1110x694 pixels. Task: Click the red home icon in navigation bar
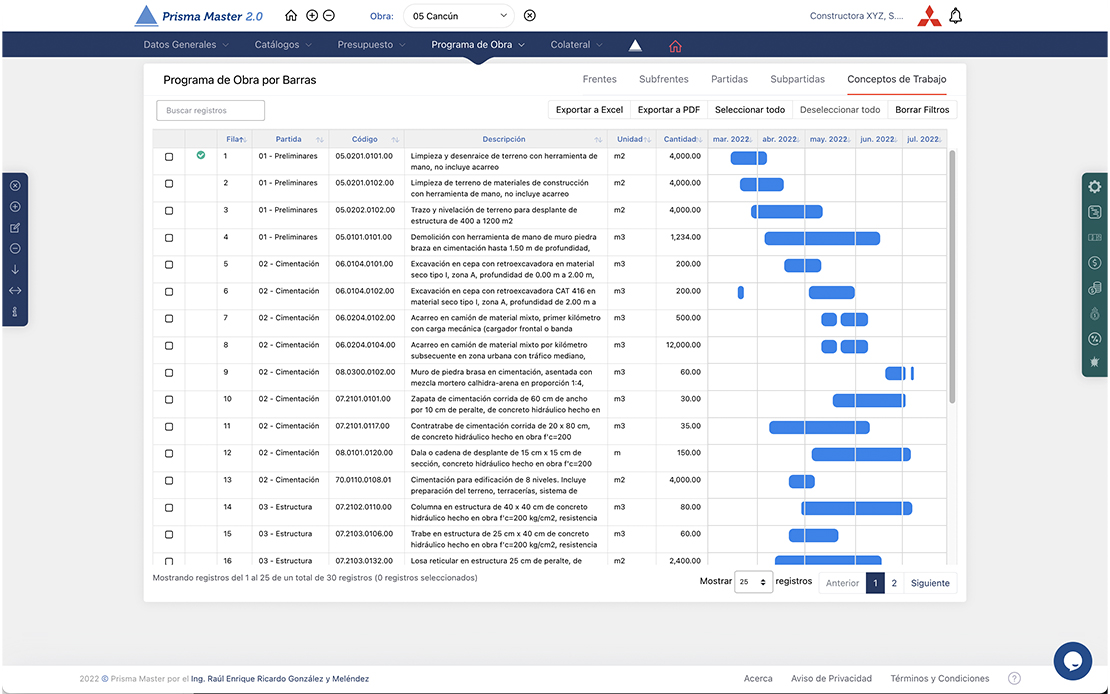[675, 46]
